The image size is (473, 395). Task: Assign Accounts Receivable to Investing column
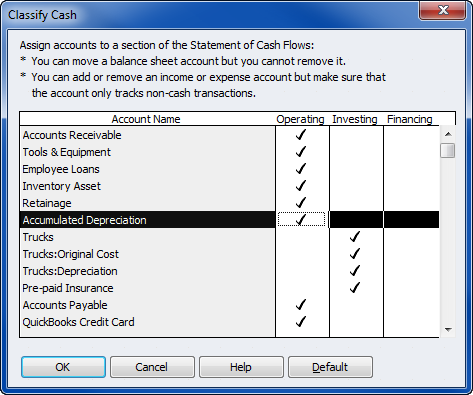pos(356,135)
